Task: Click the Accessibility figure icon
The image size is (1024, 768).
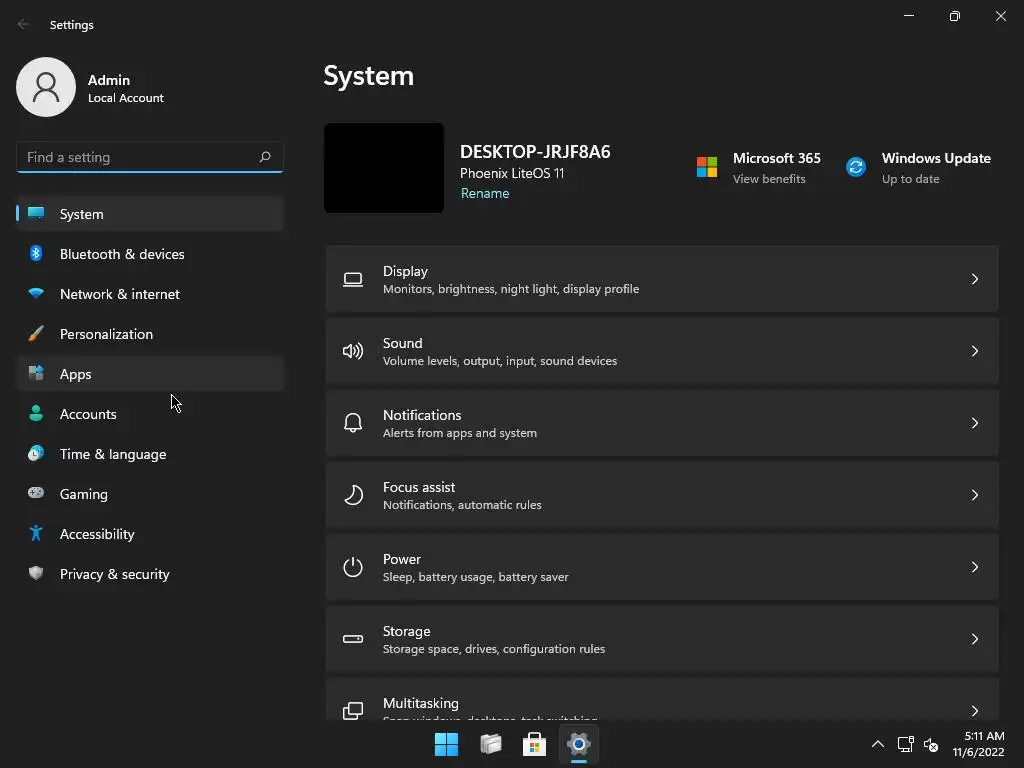Action: click(x=36, y=533)
